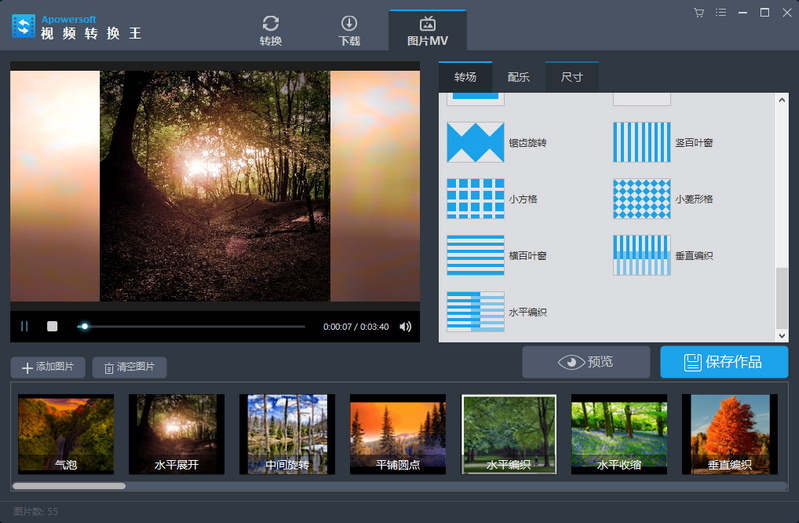Select the 横百叶窗 horizontal blinds transition
This screenshot has width=799, height=523.
475,255
